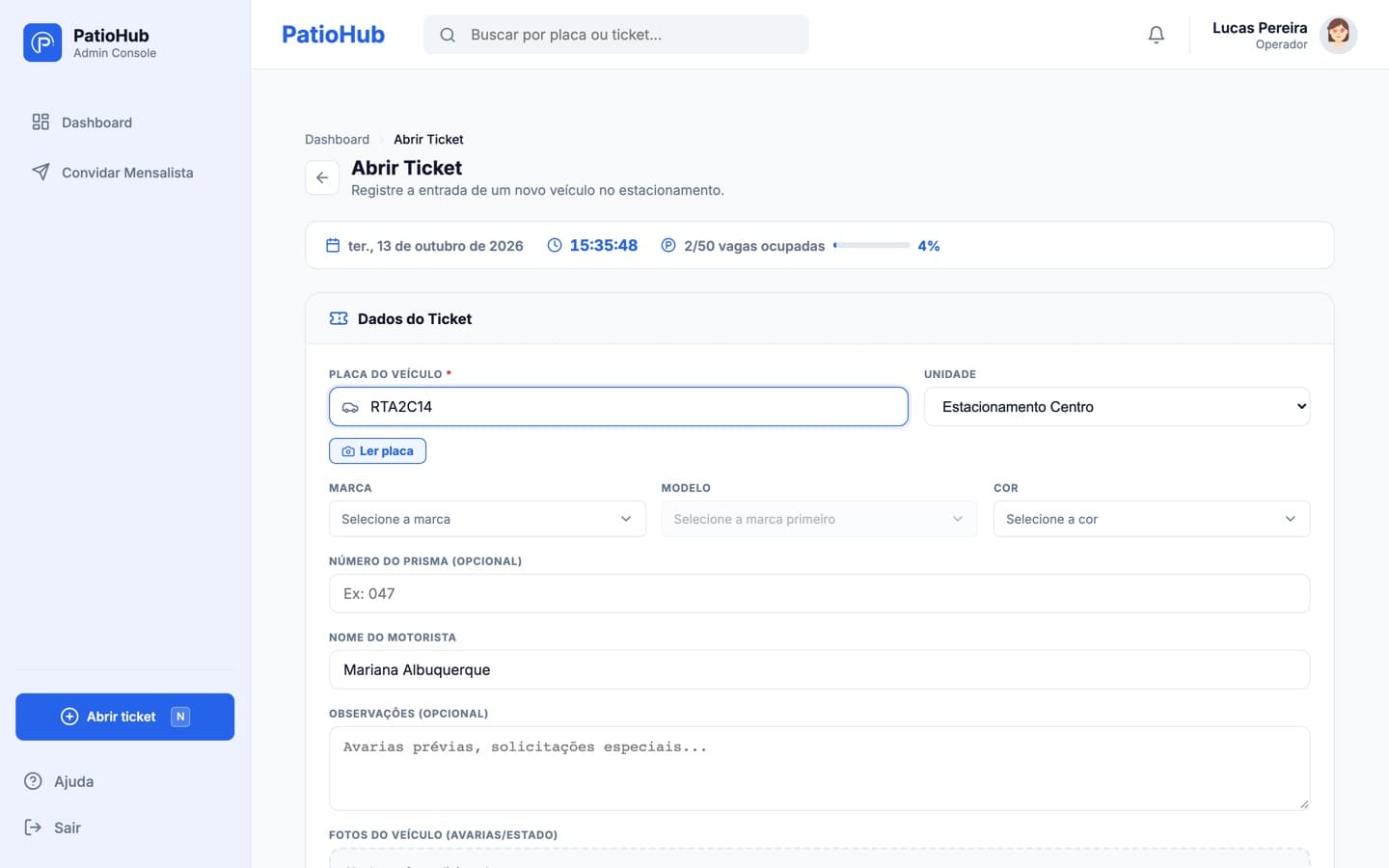Viewport: 1389px width, 868px height.
Task: Click the vagas ocupadas progress bar
Action: coord(871,245)
